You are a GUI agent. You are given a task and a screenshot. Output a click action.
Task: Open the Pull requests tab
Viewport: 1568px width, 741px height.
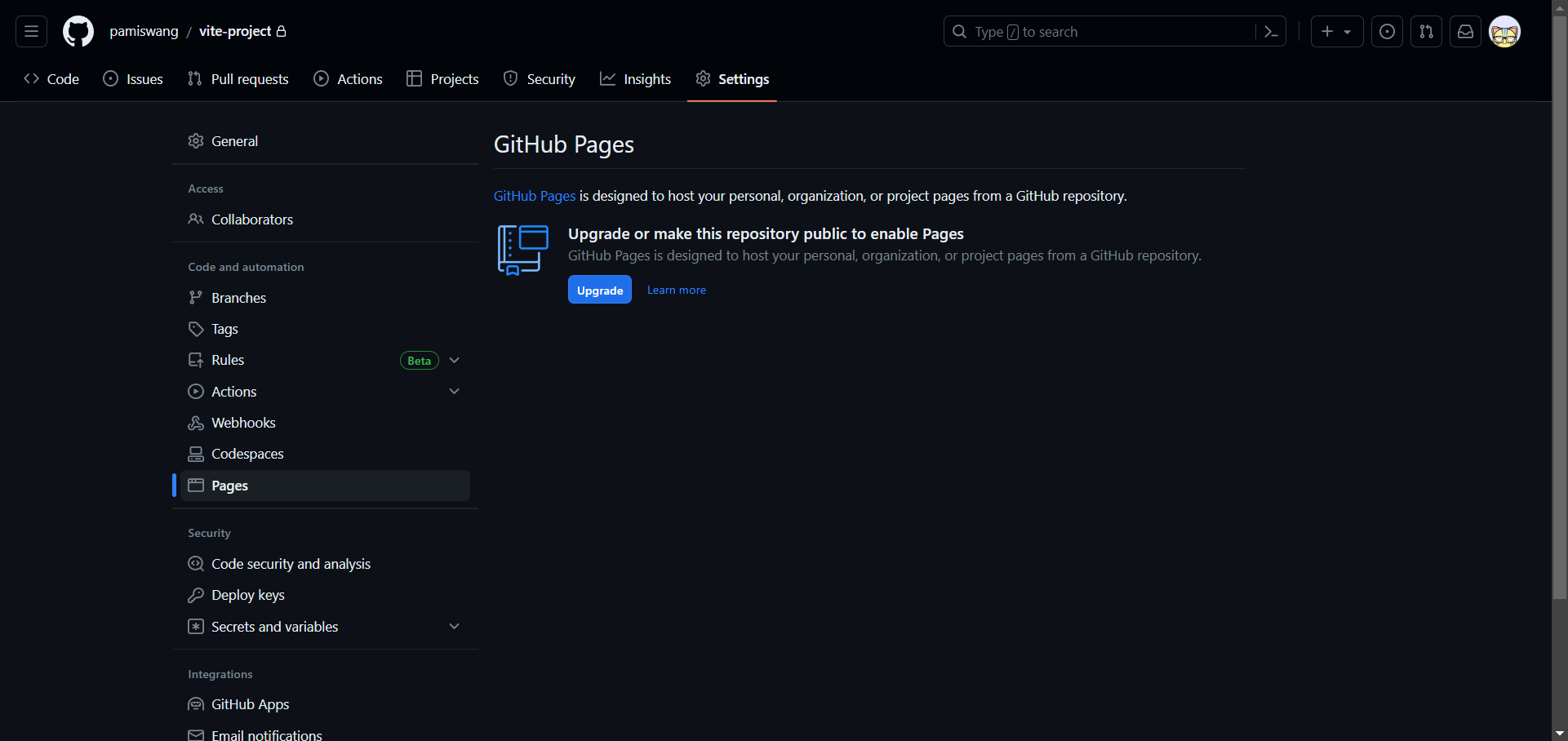coord(238,79)
